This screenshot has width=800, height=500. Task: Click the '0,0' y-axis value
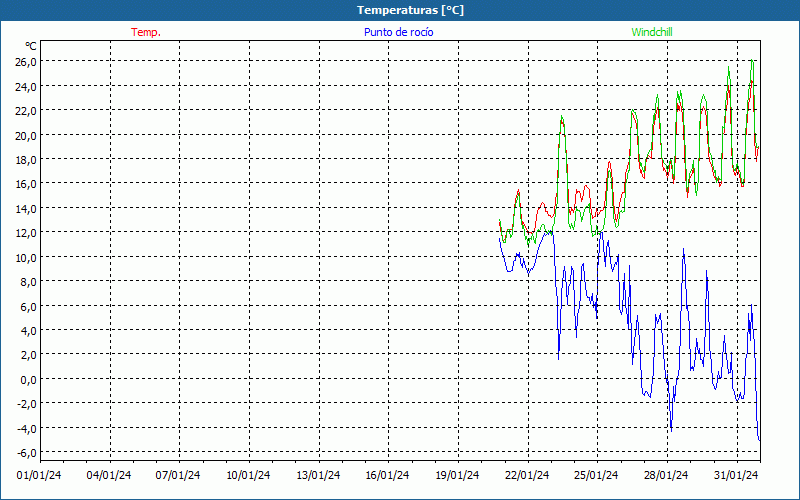click(29, 380)
